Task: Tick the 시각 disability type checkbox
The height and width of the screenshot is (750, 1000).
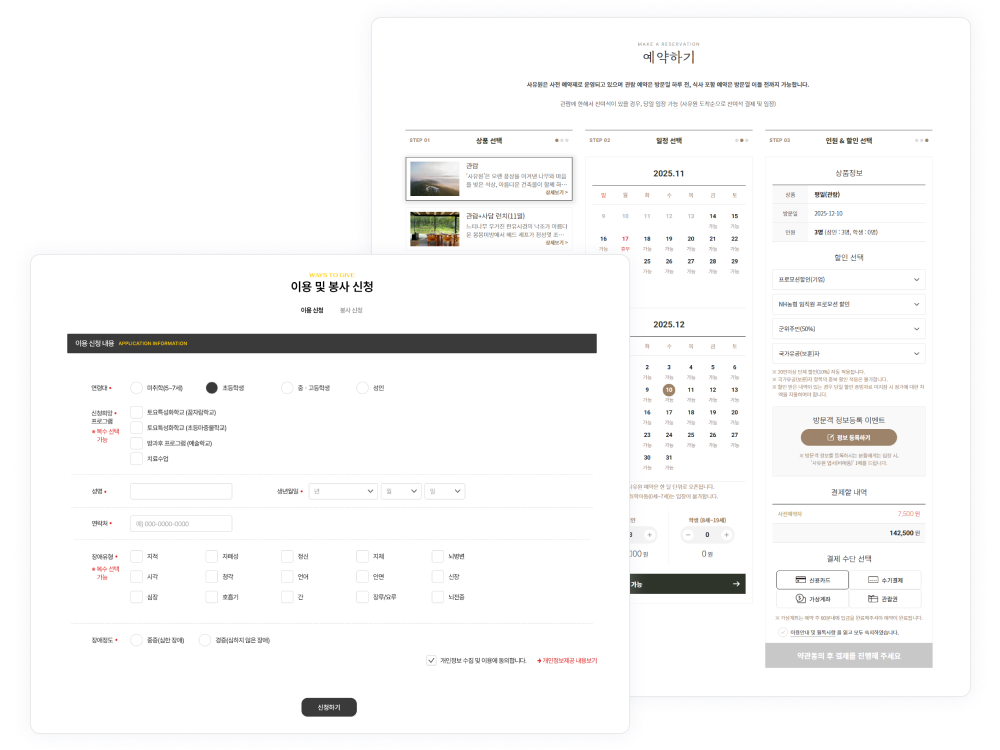Action: coord(137,577)
